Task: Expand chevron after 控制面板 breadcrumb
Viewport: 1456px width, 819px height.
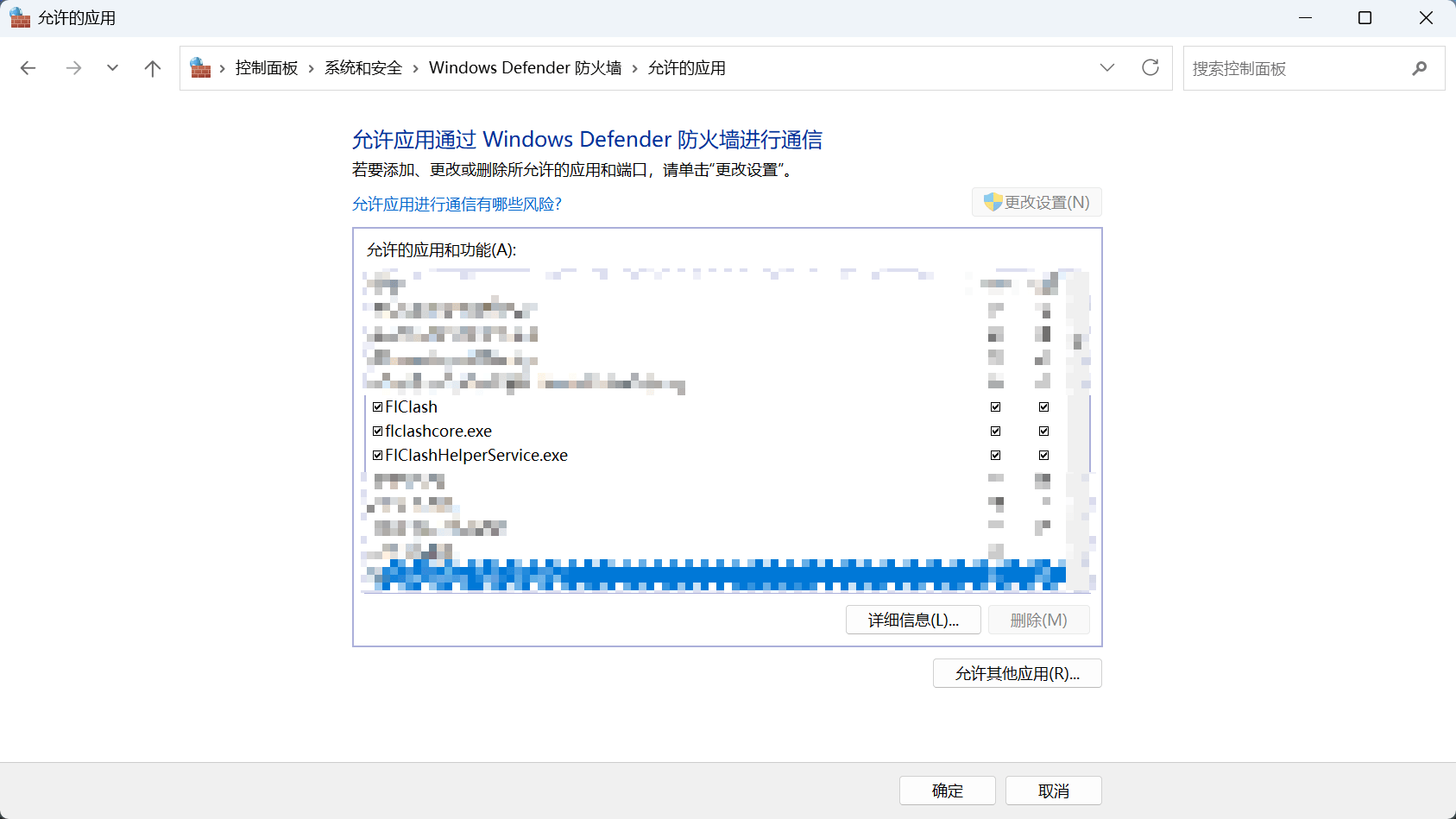Action: tap(312, 68)
